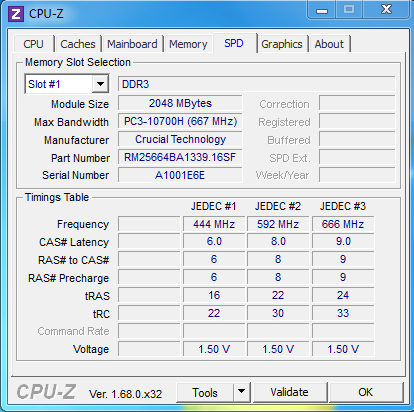
Task: Open the Graphics tab
Action: coord(282,44)
